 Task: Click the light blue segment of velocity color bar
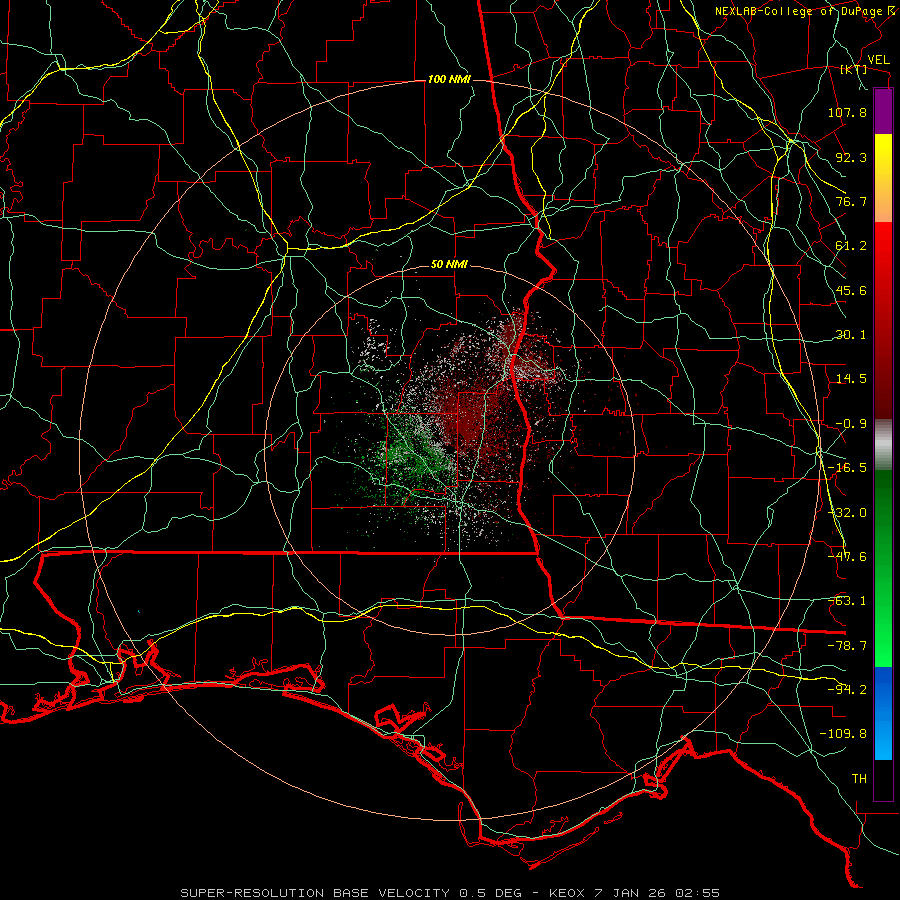point(883,713)
